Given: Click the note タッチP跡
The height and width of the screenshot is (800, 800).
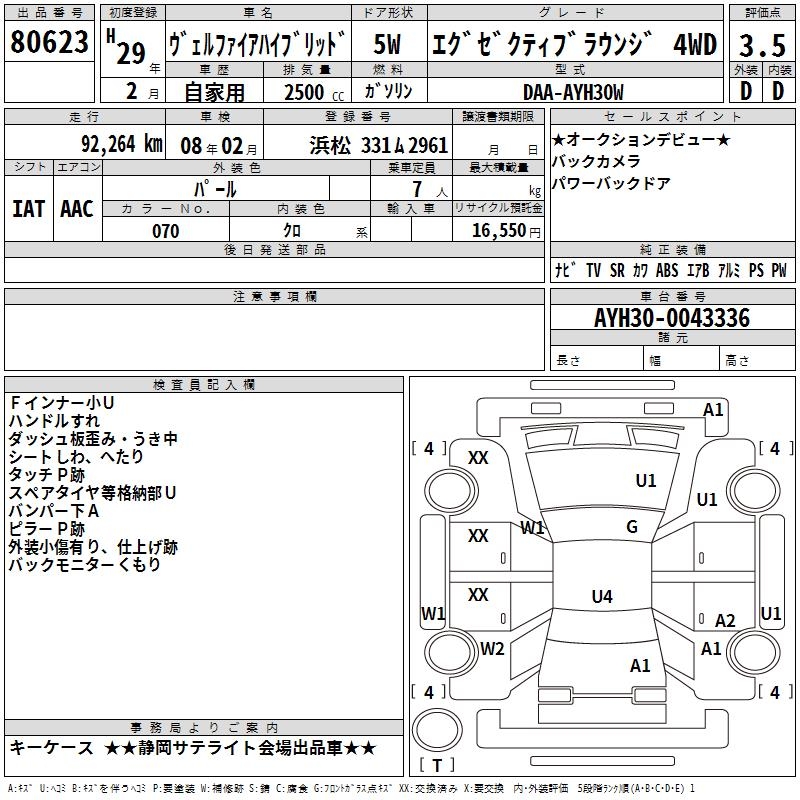Looking at the screenshot, I should (47, 475).
